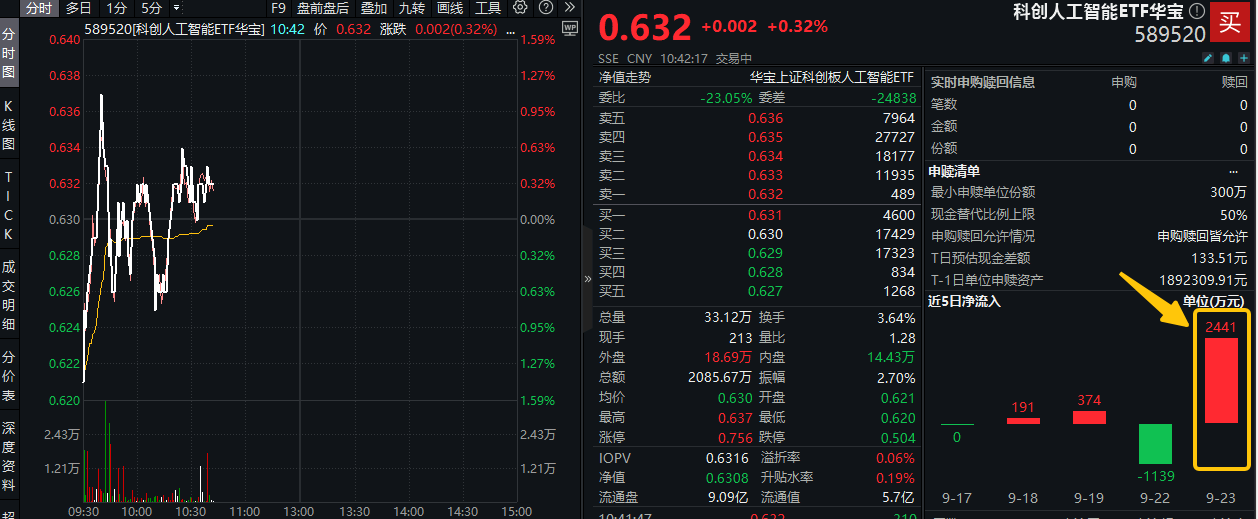Switch to the 多日 tab
Screen dimensions: 1258x519
[79, 8]
